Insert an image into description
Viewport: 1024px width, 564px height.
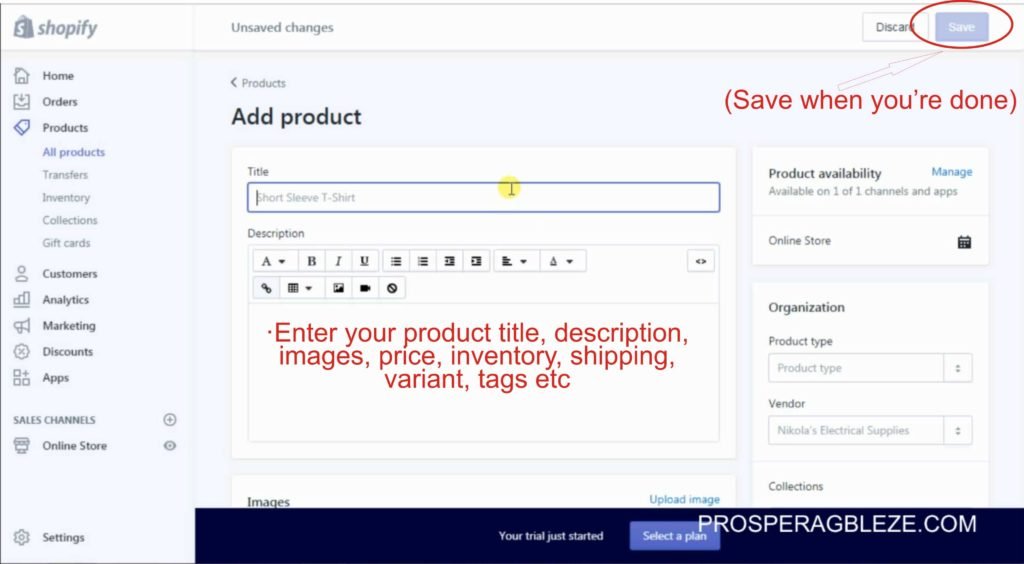click(x=338, y=288)
